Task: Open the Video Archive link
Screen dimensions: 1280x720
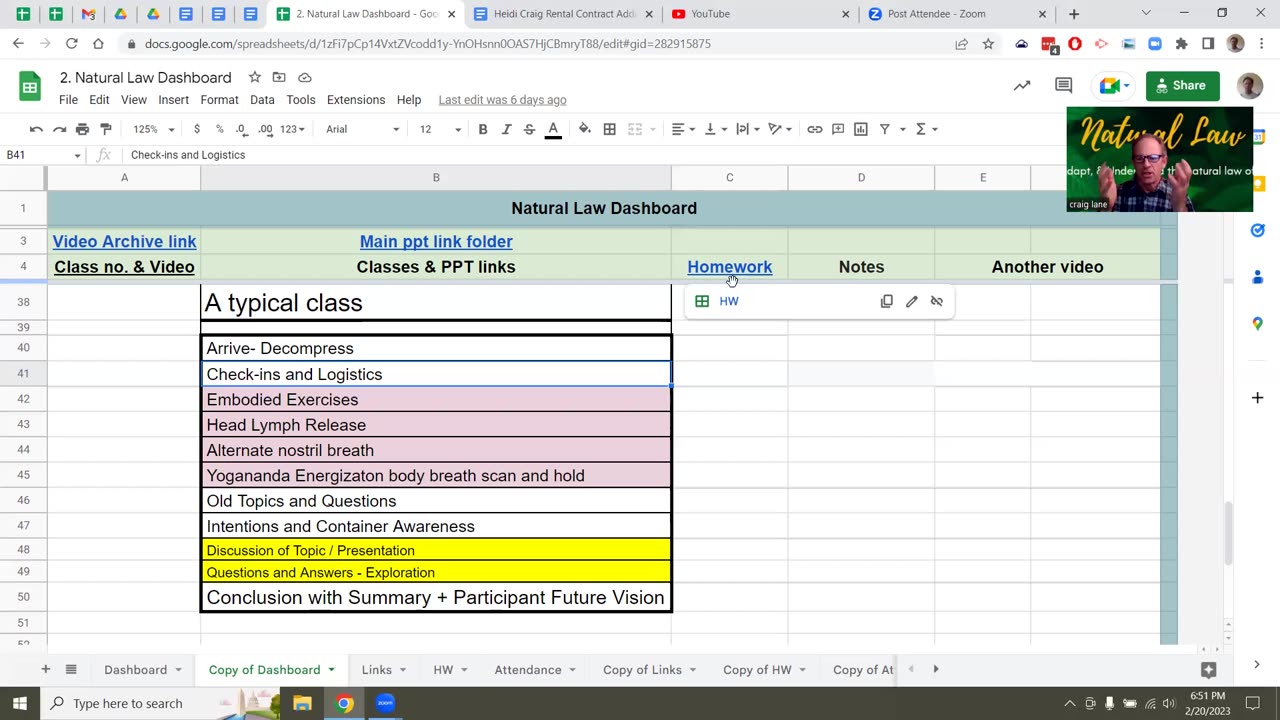Action: click(124, 242)
